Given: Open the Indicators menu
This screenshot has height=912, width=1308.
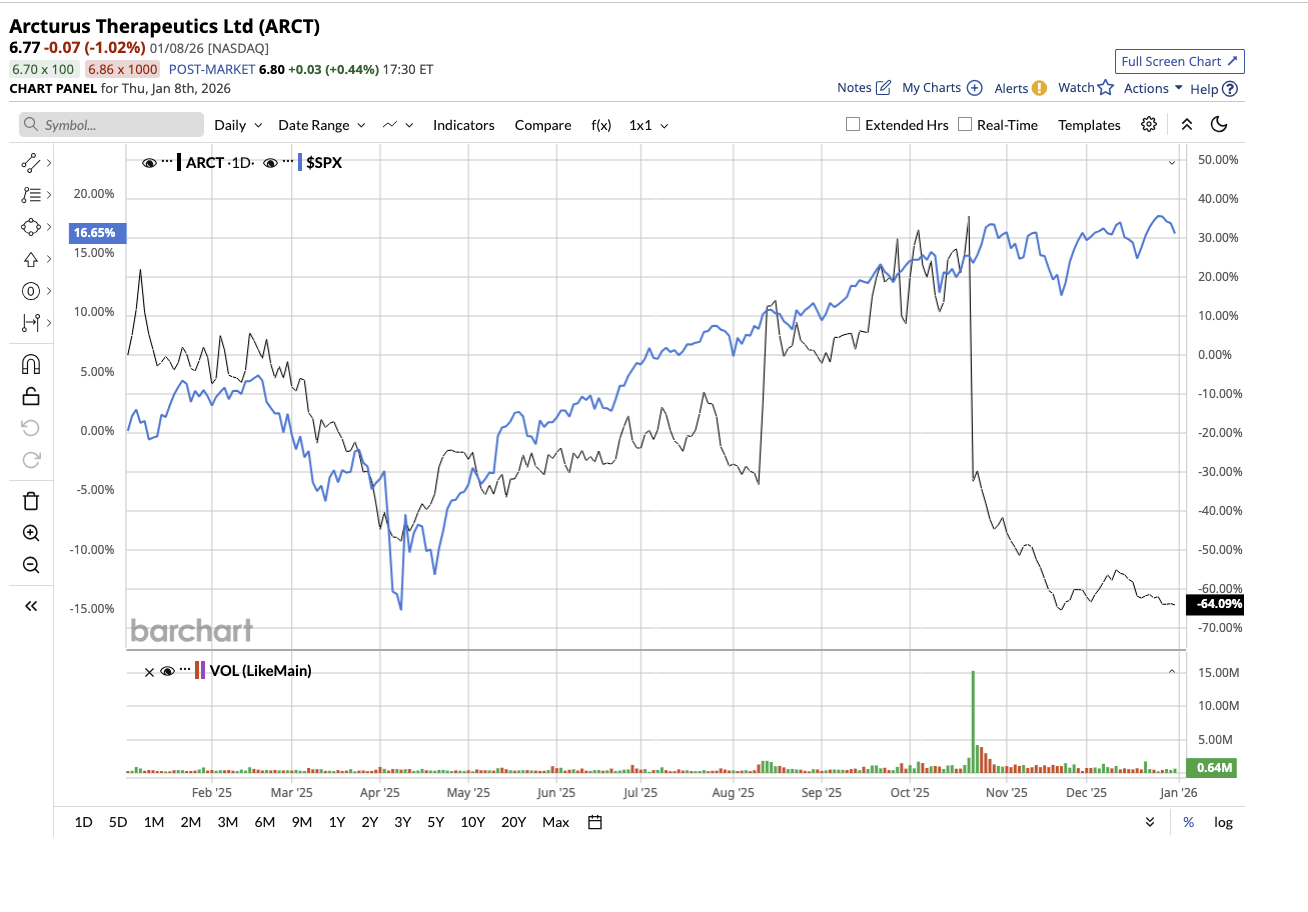Looking at the screenshot, I should [463, 125].
